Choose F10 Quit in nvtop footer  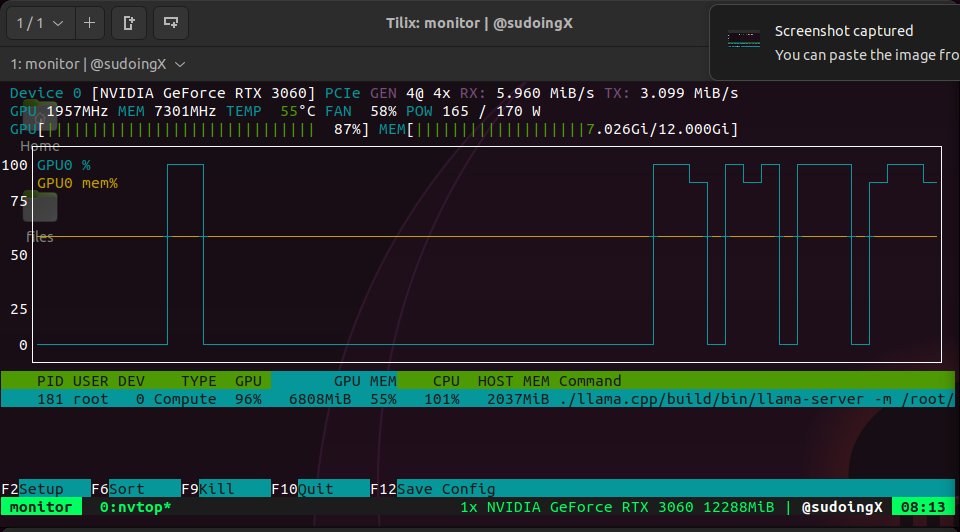pos(305,489)
